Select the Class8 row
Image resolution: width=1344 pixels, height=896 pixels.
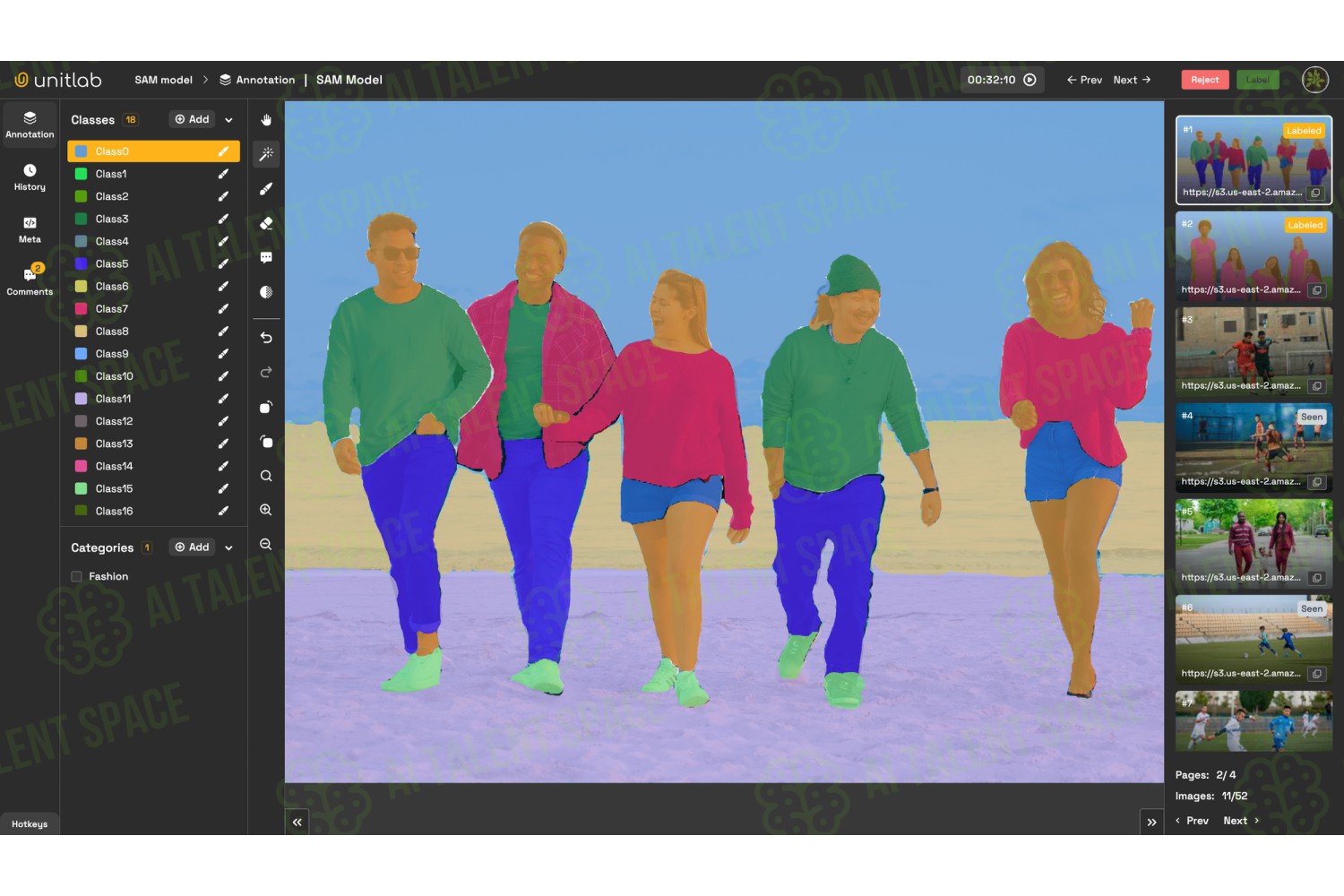153,332
